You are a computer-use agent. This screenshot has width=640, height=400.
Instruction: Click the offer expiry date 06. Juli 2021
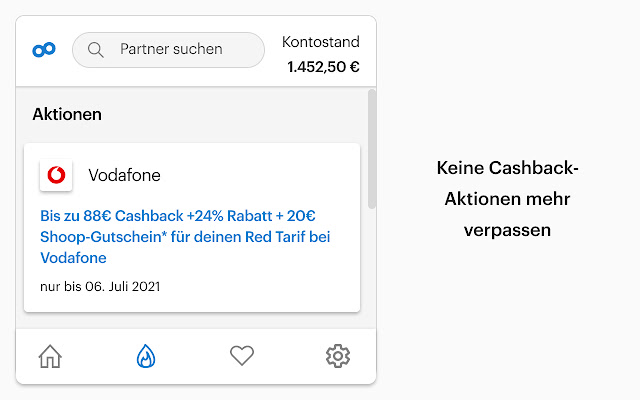100,287
